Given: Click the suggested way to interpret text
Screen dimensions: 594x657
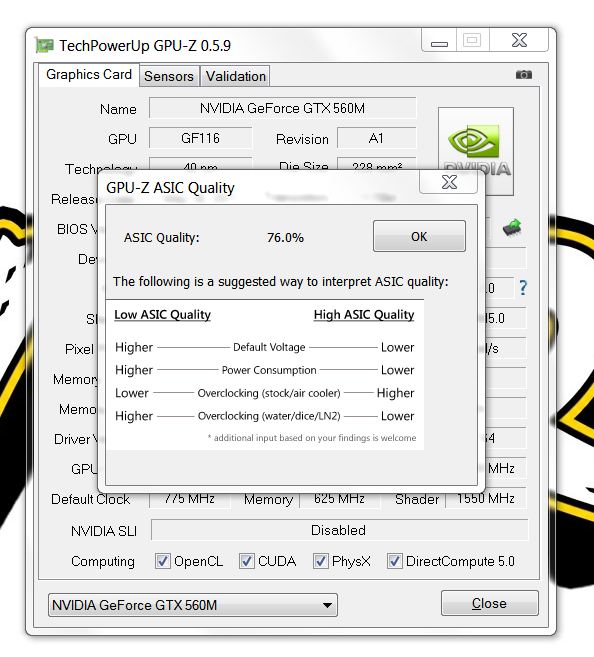Looking at the screenshot, I should click(x=280, y=282).
